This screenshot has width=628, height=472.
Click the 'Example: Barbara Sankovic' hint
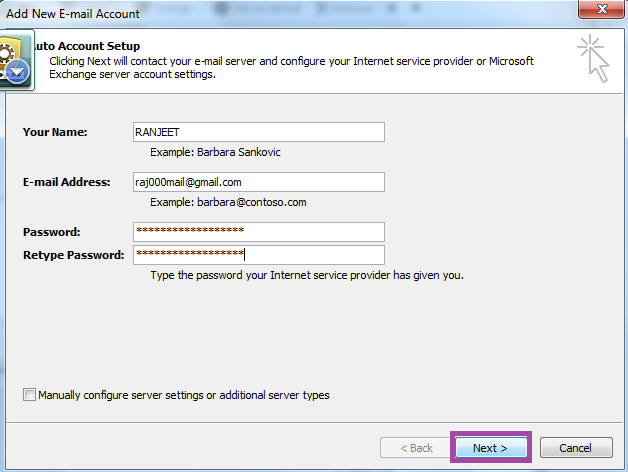coord(215,152)
